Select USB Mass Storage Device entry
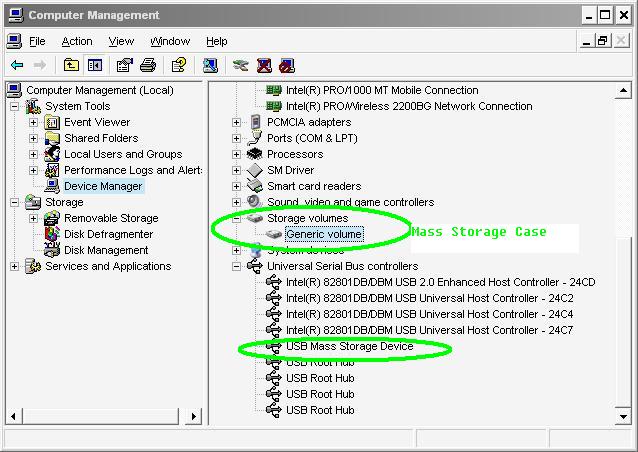638x452 pixels. (350, 346)
